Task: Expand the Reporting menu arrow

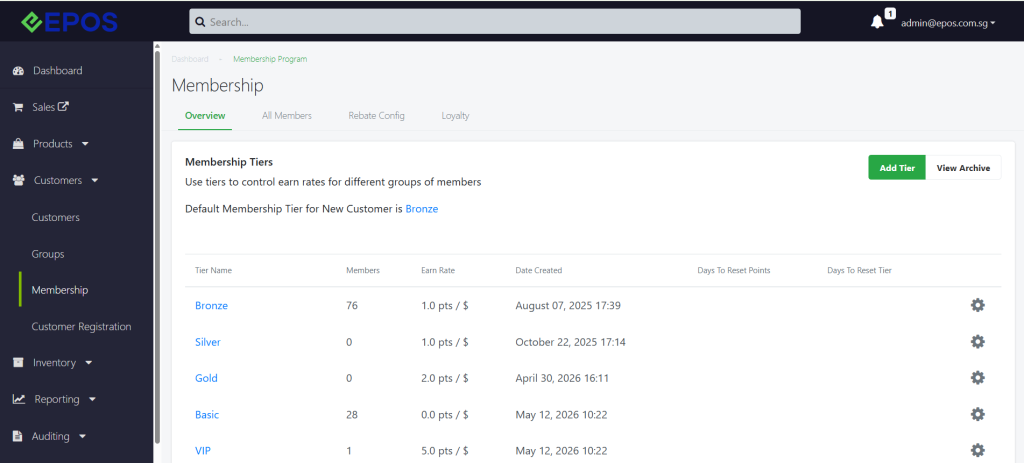Action: [92, 399]
